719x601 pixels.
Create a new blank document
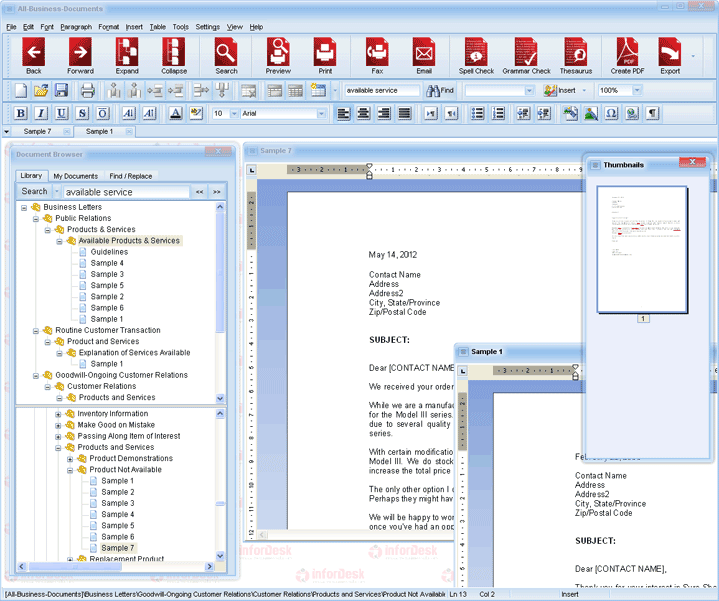[x=21, y=90]
